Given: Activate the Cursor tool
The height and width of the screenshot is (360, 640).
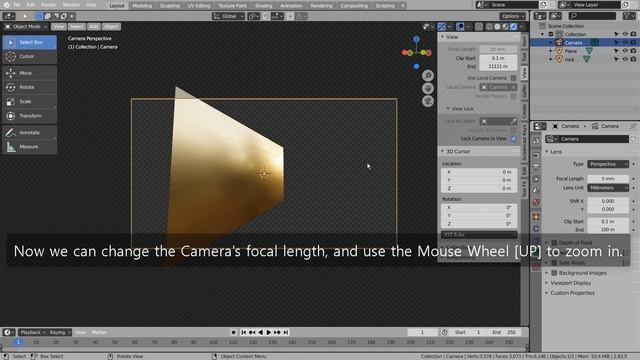Looking at the screenshot, I should [29, 56].
